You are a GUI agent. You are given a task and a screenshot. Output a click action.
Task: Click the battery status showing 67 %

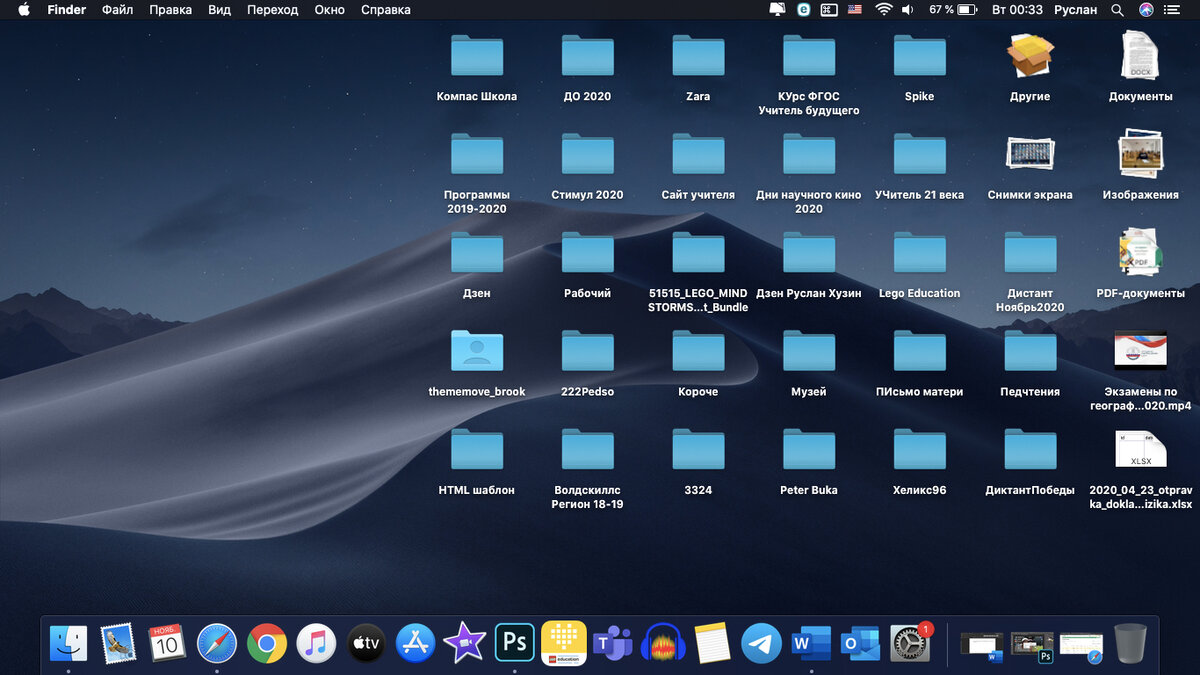click(x=953, y=10)
